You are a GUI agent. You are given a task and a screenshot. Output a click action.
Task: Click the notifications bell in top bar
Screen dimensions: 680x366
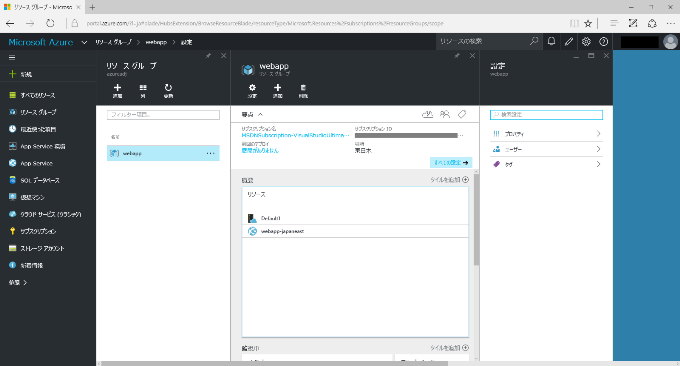tap(551, 42)
